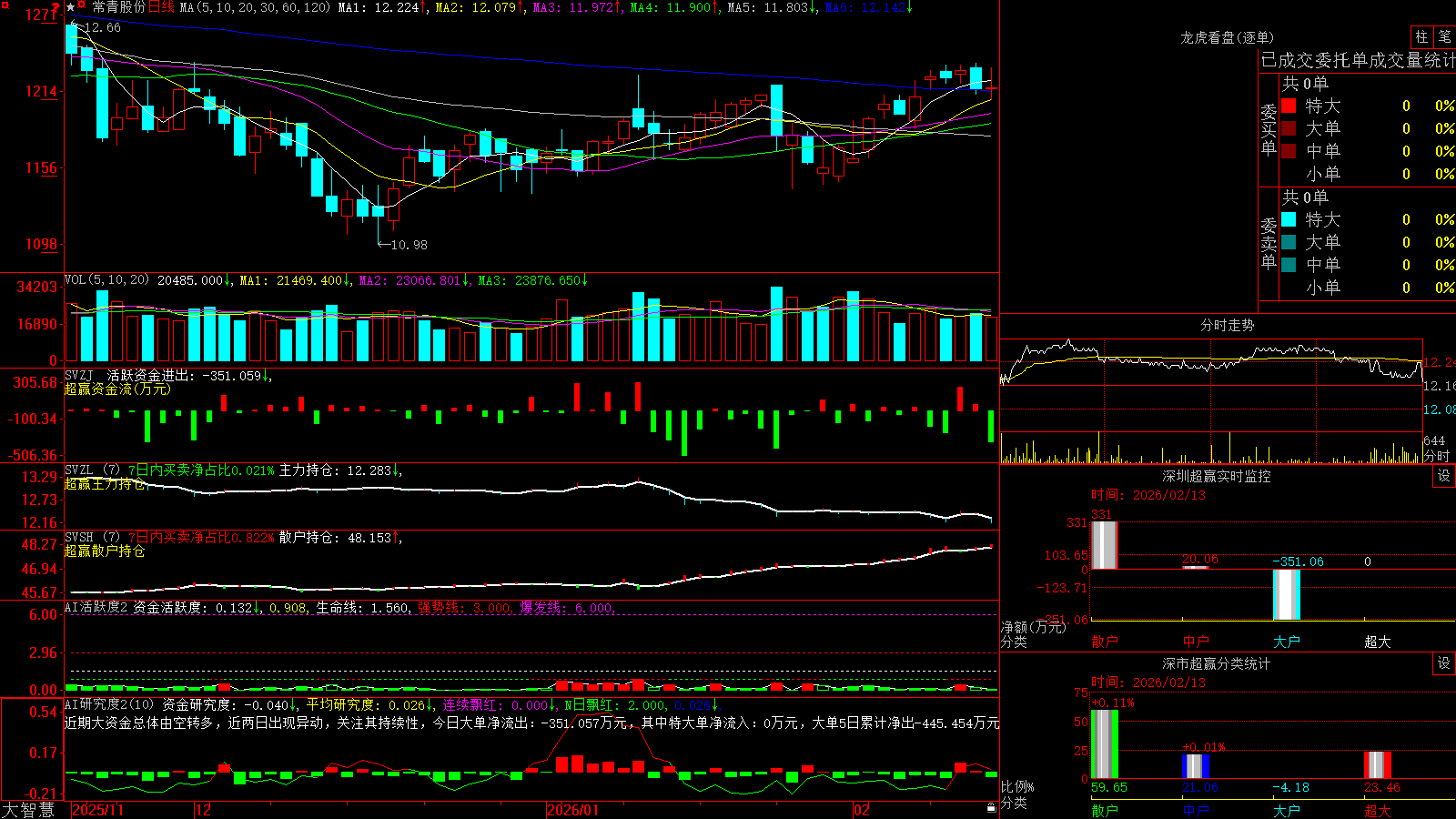The height and width of the screenshot is (819, 1456).
Task: Select the 分时走势 panel header
Action: 1227,325
